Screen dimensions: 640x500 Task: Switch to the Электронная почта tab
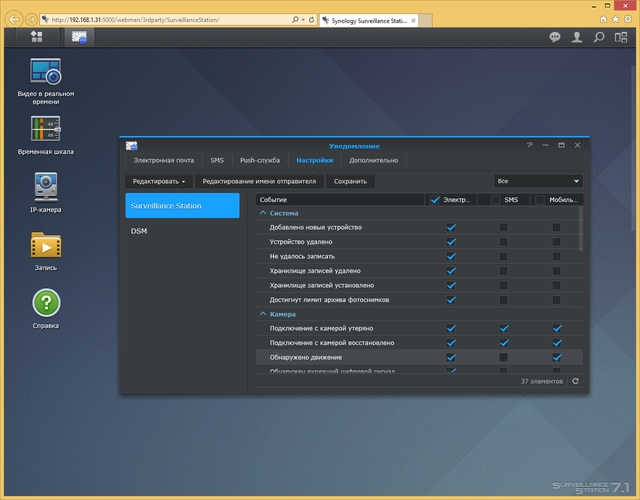(163, 160)
